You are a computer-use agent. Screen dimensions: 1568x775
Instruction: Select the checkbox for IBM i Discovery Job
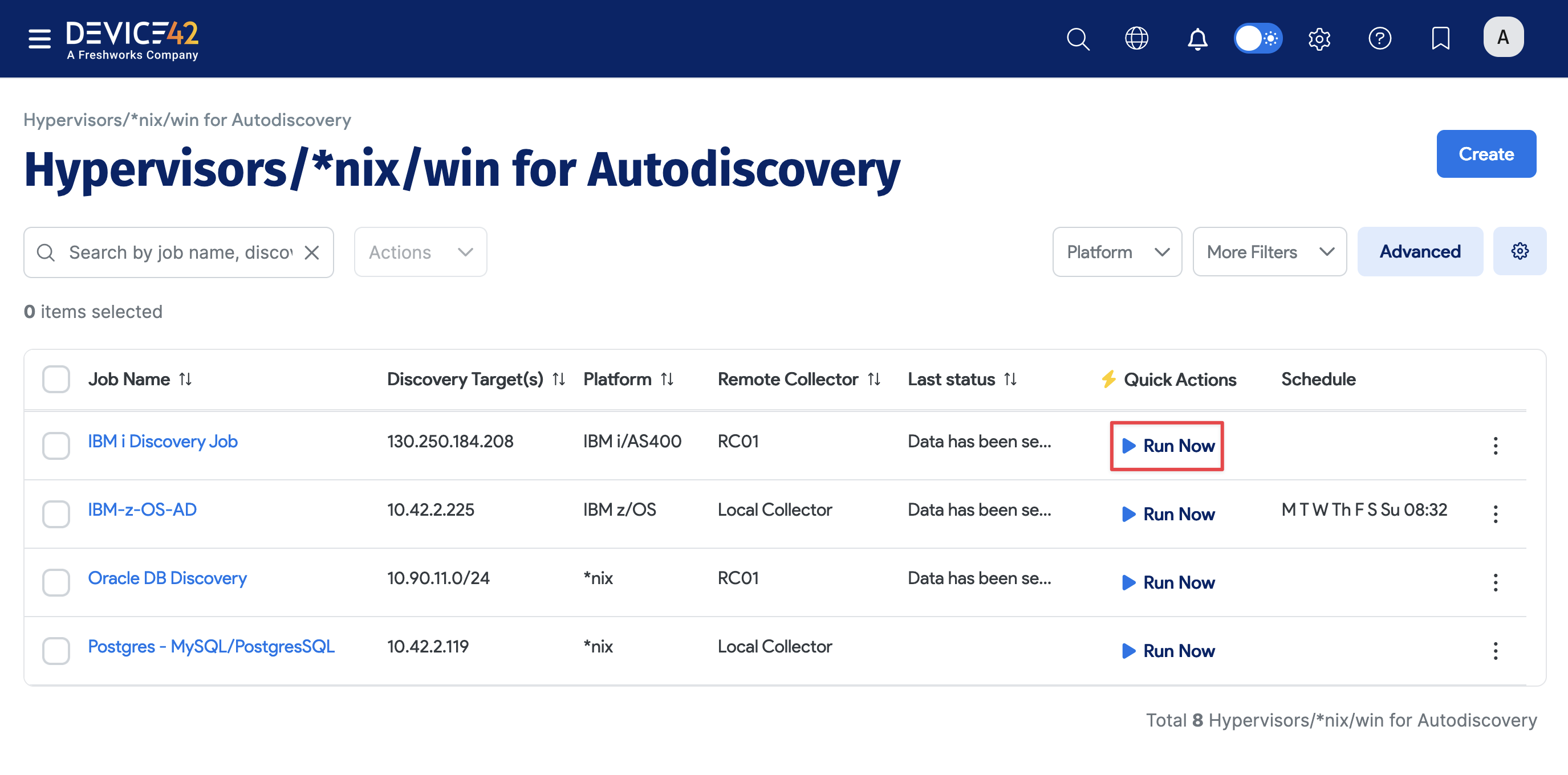[x=55, y=445]
